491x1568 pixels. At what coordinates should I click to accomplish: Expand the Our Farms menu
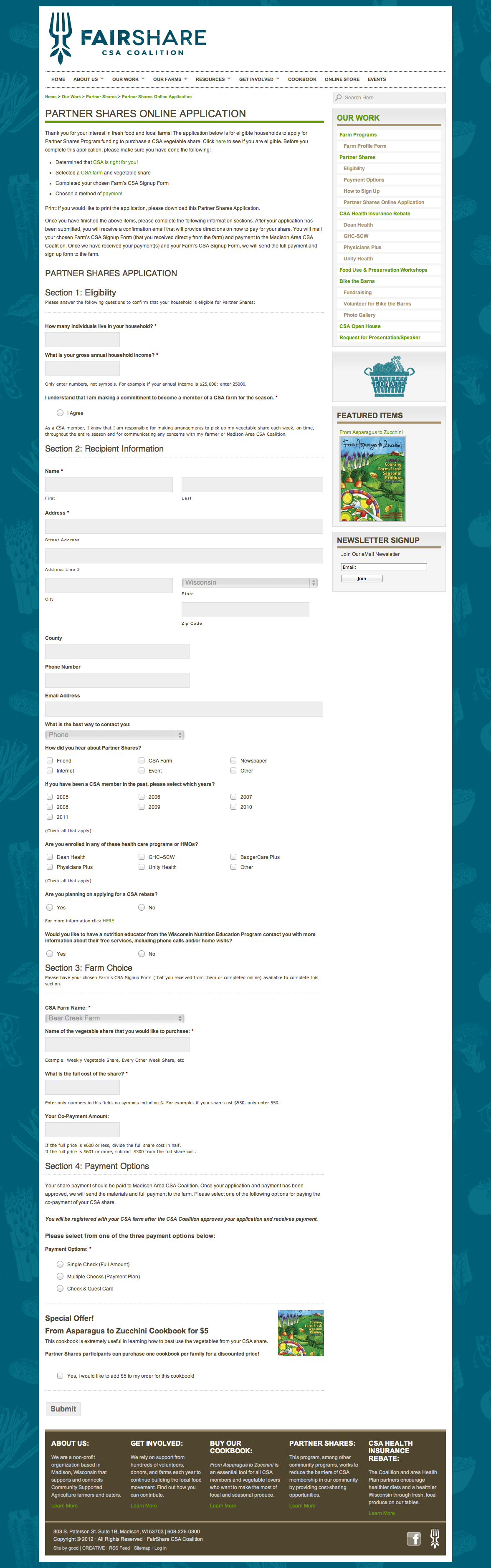170,79
